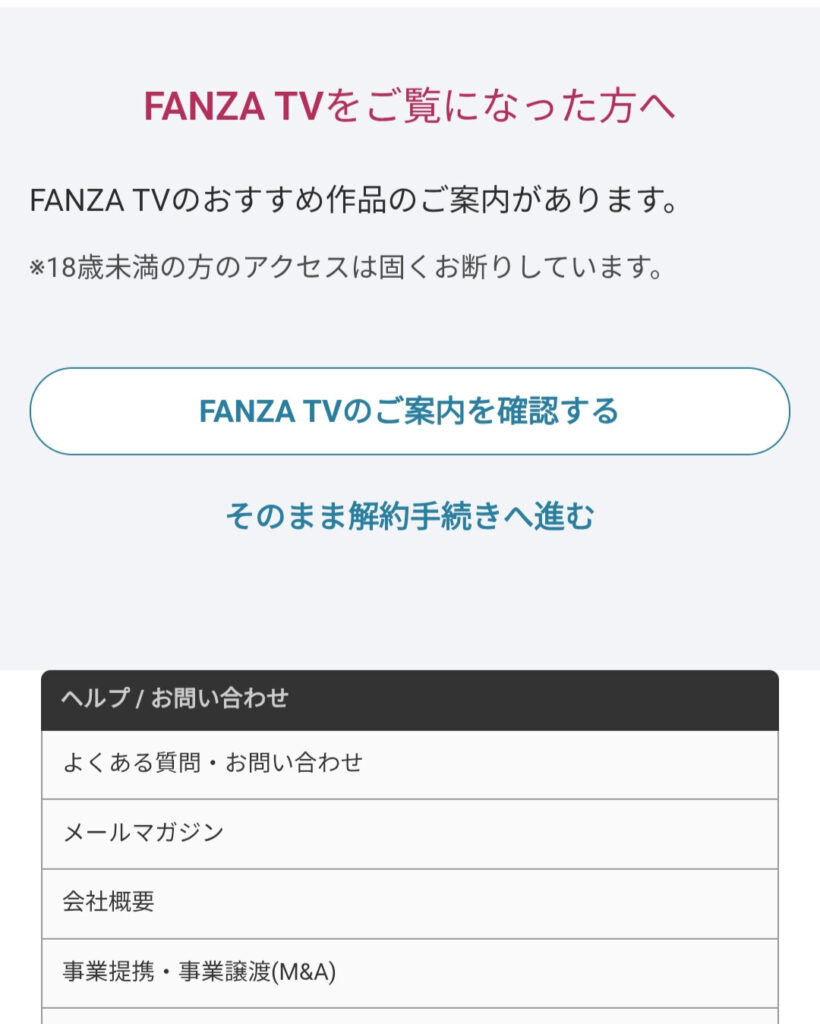Click the 18歳未満 access restriction notice
The width and height of the screenshot is (820, 1024).
(x=347, y=269)
